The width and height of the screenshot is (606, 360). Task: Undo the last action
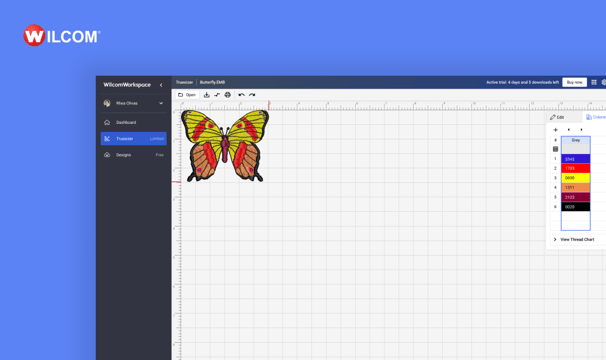pos(242,95)
